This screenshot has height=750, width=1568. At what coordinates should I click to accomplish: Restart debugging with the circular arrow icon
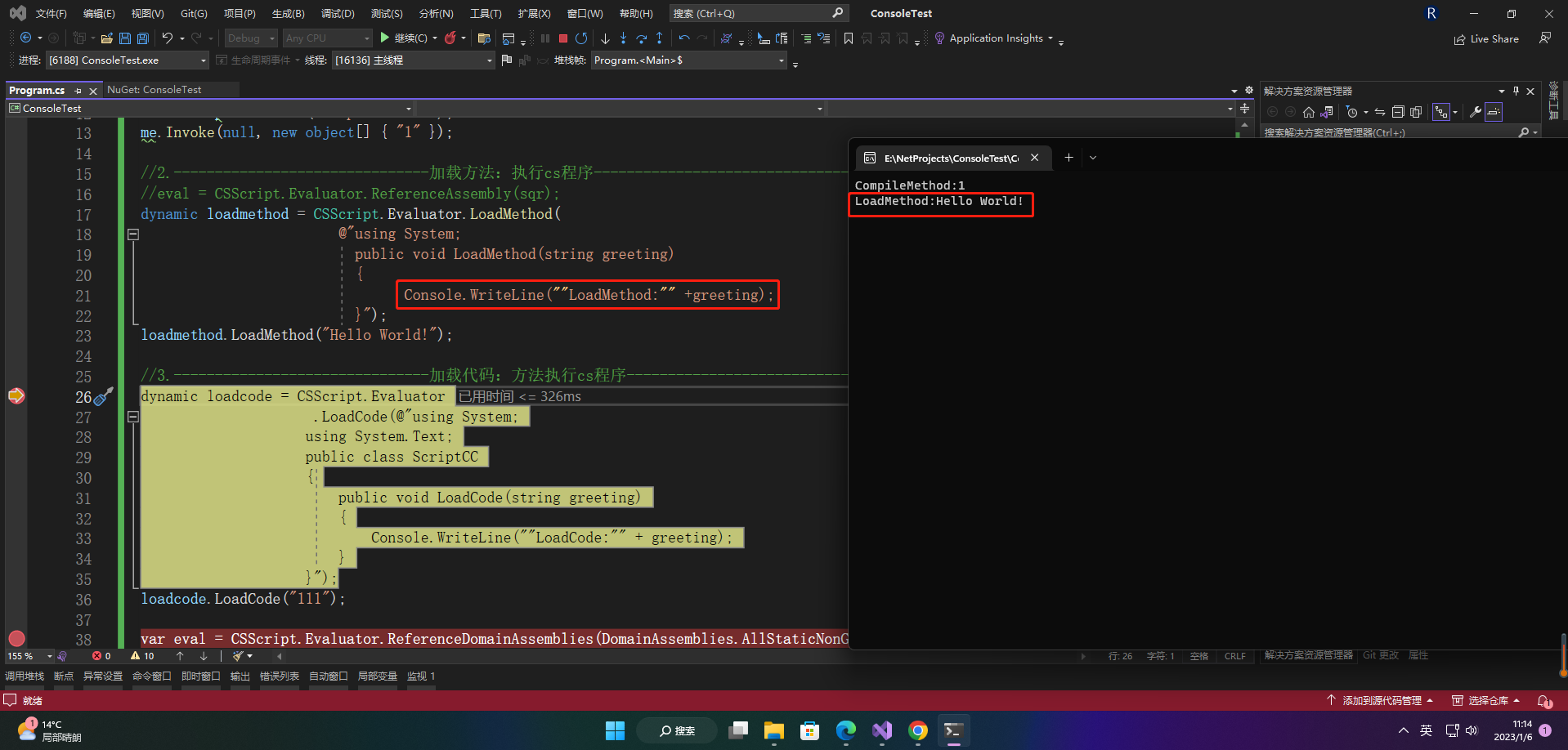(581, 38)
